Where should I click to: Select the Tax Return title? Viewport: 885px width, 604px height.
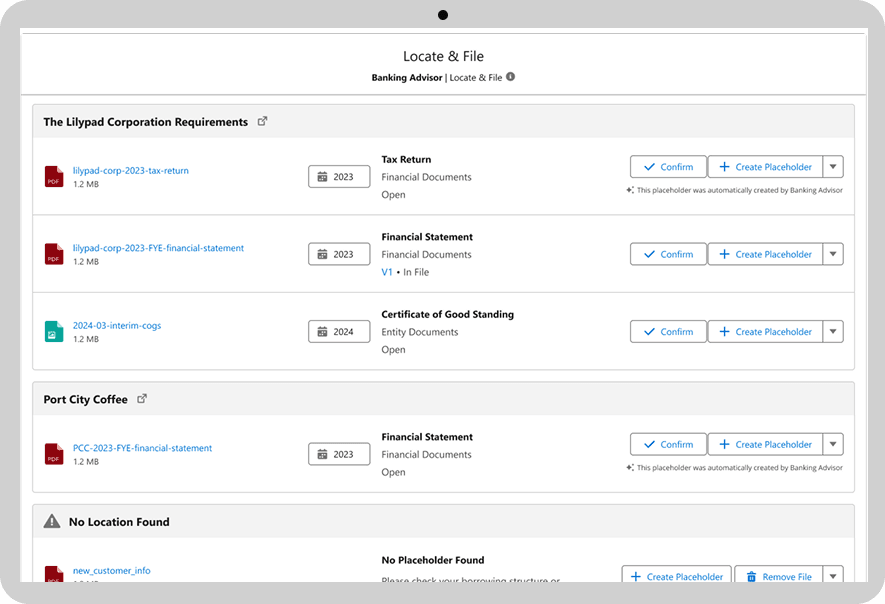tap(406, 160)
